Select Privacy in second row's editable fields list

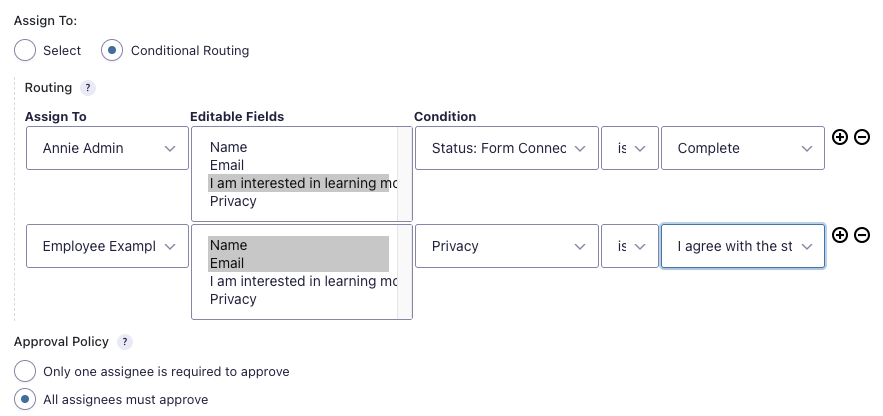pos(233,299)
